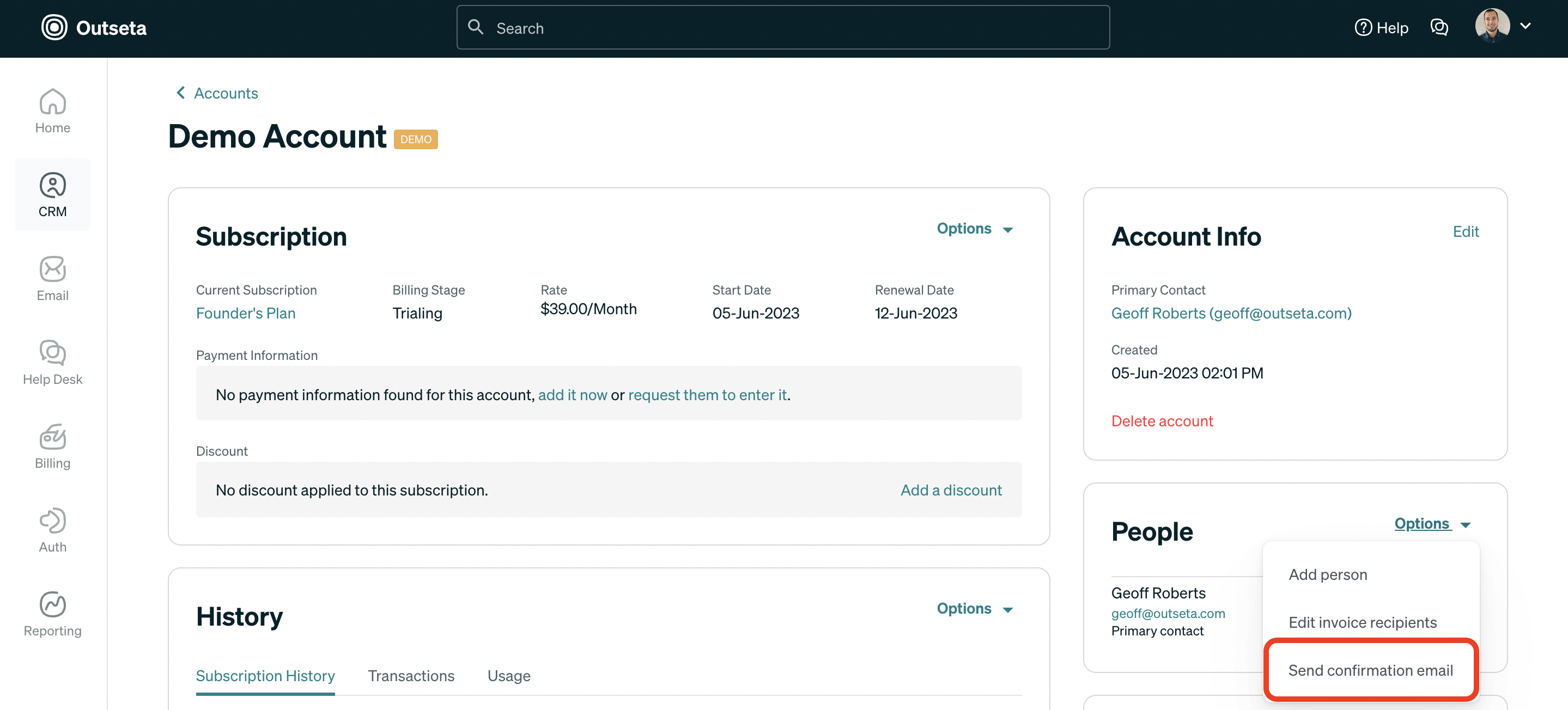1568x710 pixels.
Task: Choose Send confirmation email from the menu
Action: [x=1370, y=670]
